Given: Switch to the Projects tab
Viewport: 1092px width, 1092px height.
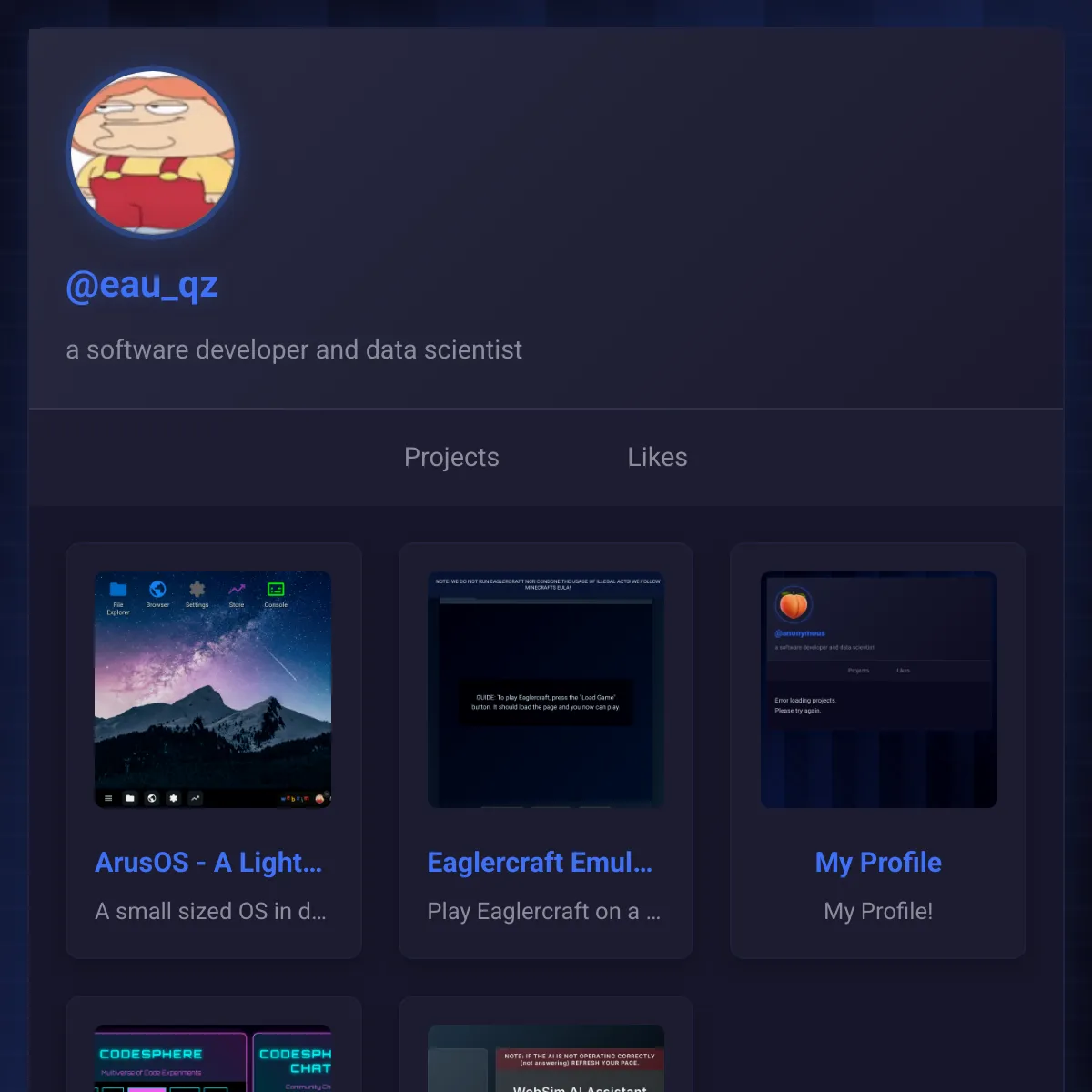Looking at the screenshot, I should tap(451, 457).
